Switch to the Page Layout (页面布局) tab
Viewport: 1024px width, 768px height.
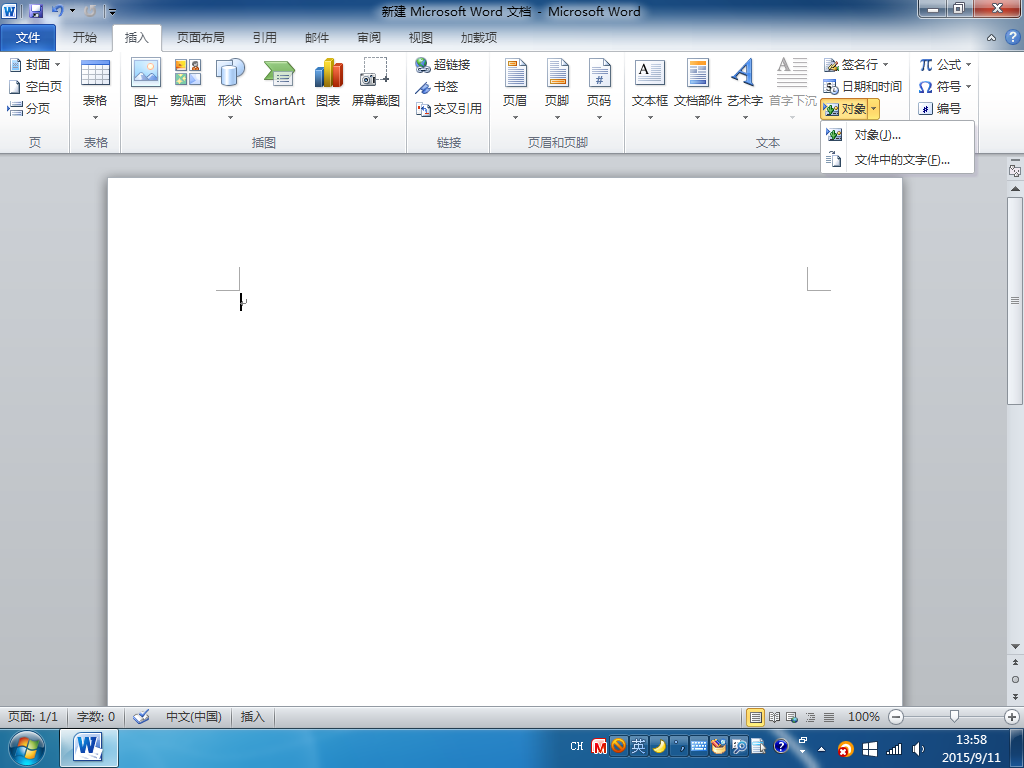201,38
